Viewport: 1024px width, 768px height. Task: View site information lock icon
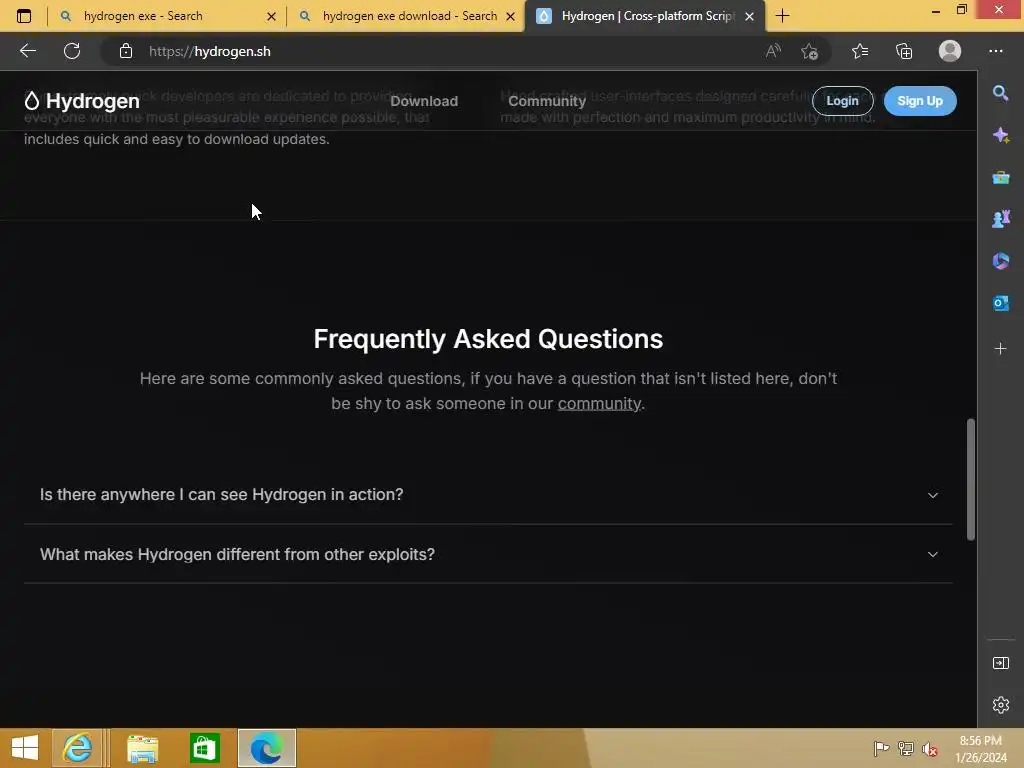(x=126, y=51)
